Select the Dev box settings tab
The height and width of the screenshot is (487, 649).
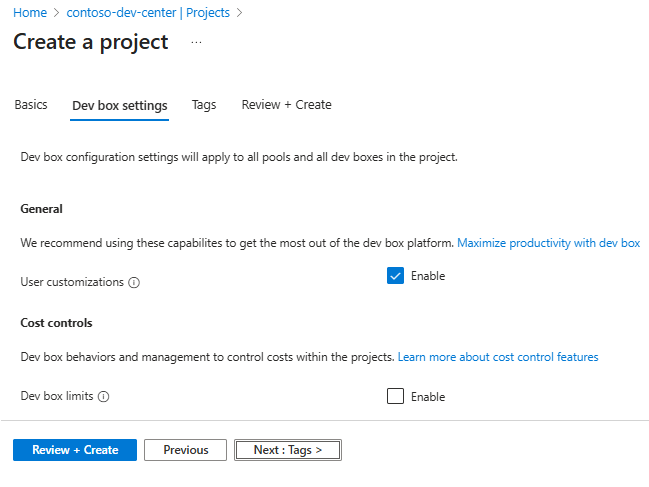(x=120, y=106)
